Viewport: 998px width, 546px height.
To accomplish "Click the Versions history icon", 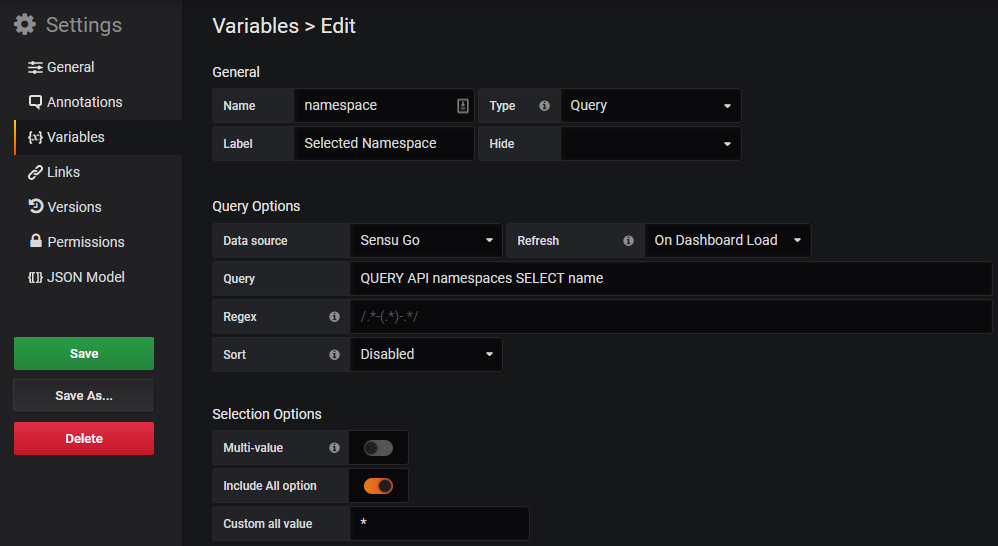I will pyautogui.click(x=36, y=206).
